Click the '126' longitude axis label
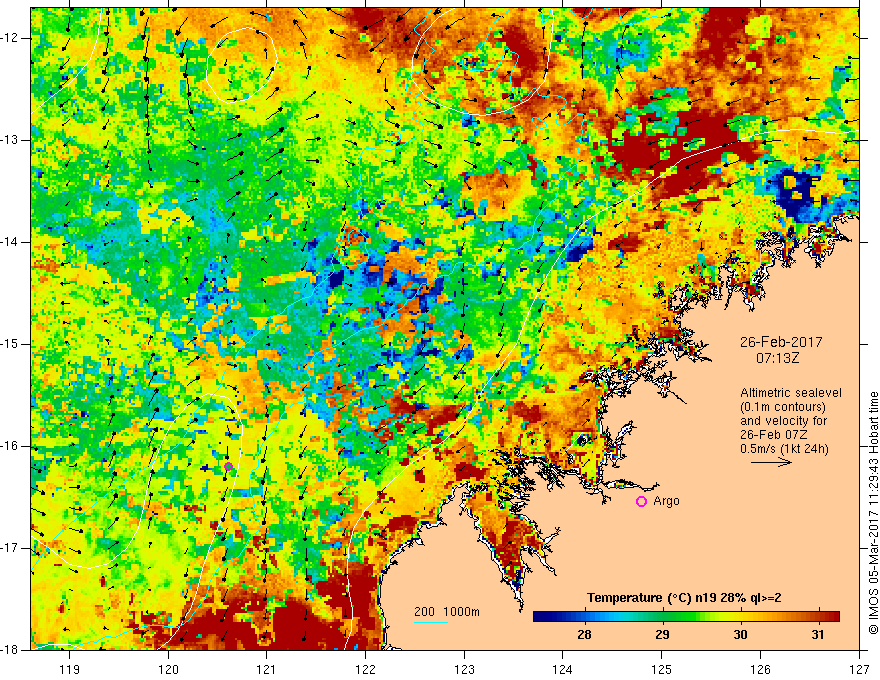 [x=760, y=669]
